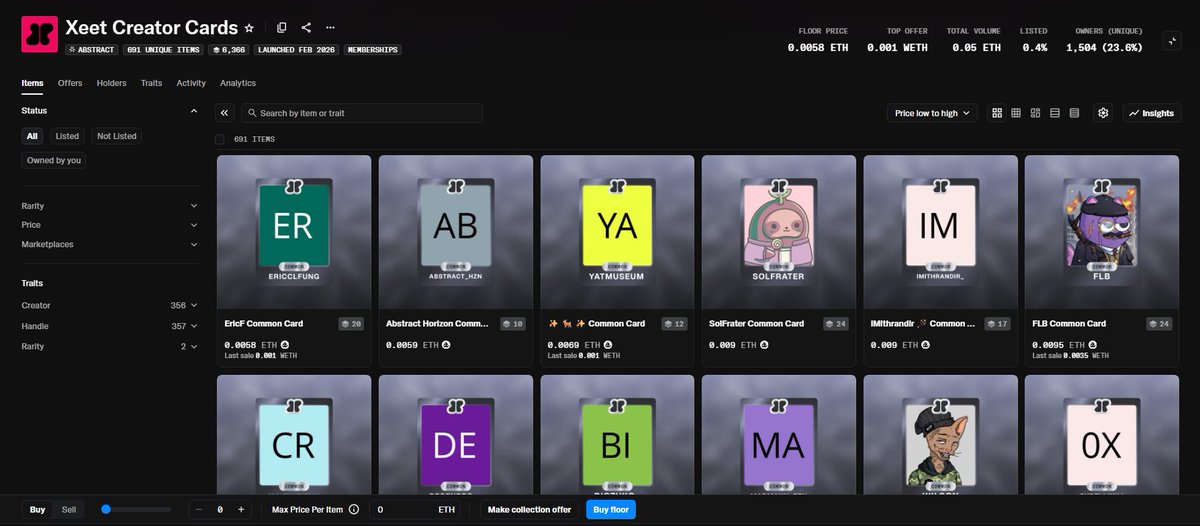Image resolution: width=1200 pixels, height=526 pixels.
Task: Click FLB card marketplace icon
Action: (1091, 345)
